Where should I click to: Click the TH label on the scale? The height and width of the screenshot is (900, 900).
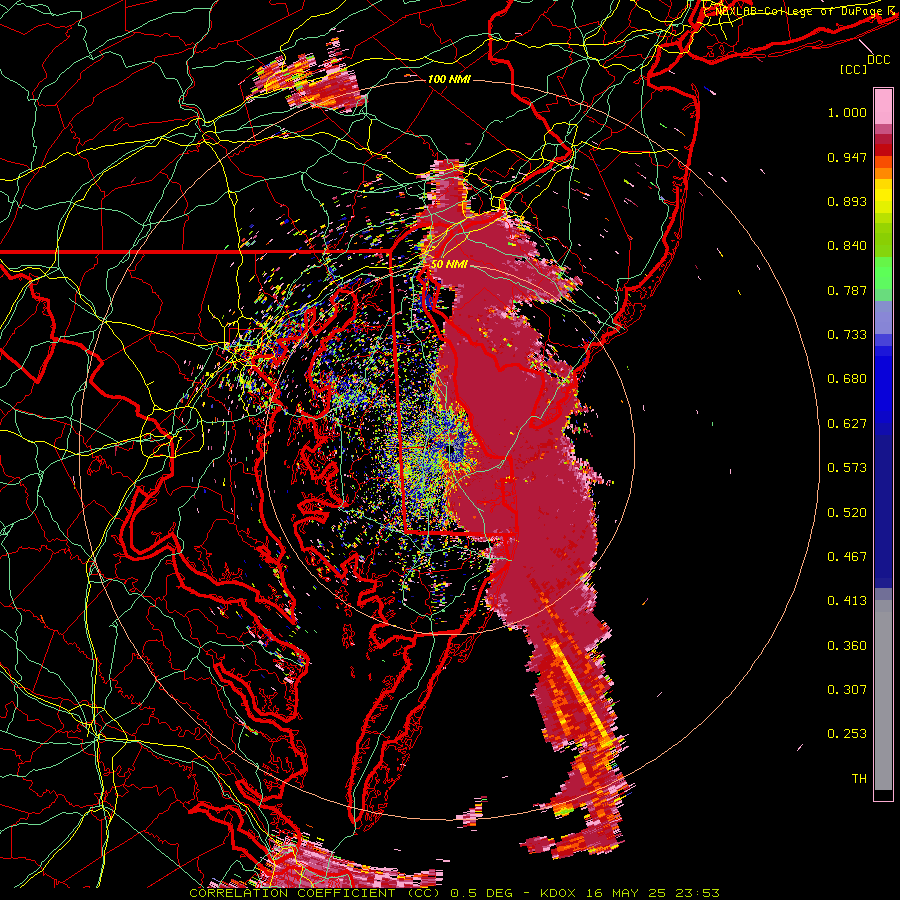[x=859, y=779]
